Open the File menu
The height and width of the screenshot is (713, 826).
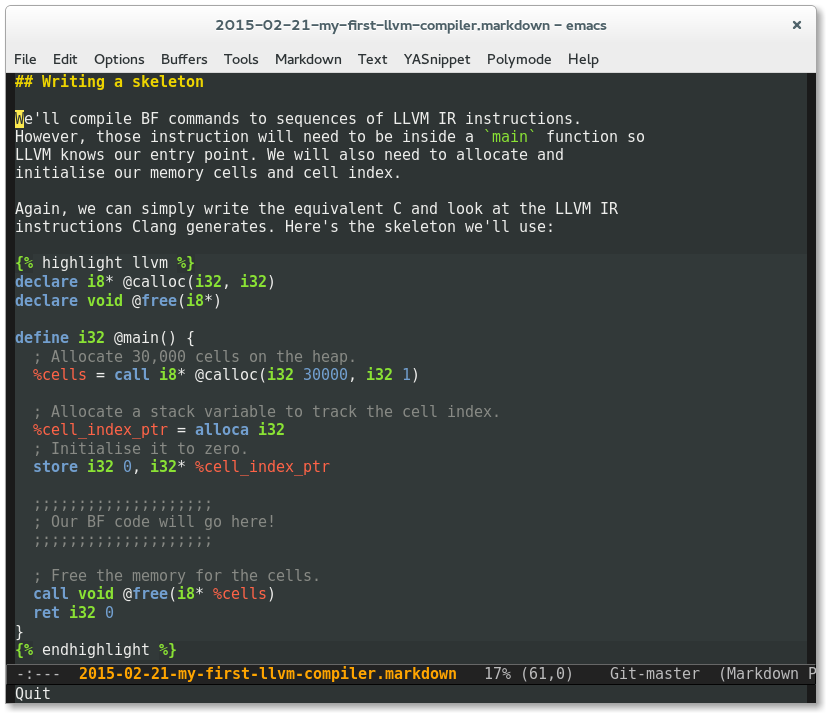click(x=25, y=59)
